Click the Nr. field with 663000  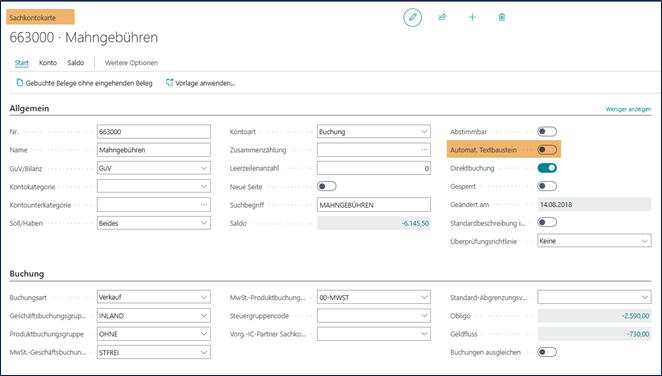pos(154,132)
